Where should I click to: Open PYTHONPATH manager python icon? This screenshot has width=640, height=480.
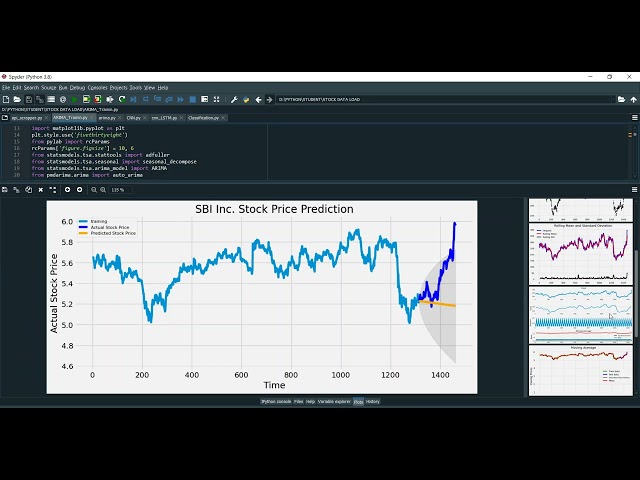pos(246,99)
